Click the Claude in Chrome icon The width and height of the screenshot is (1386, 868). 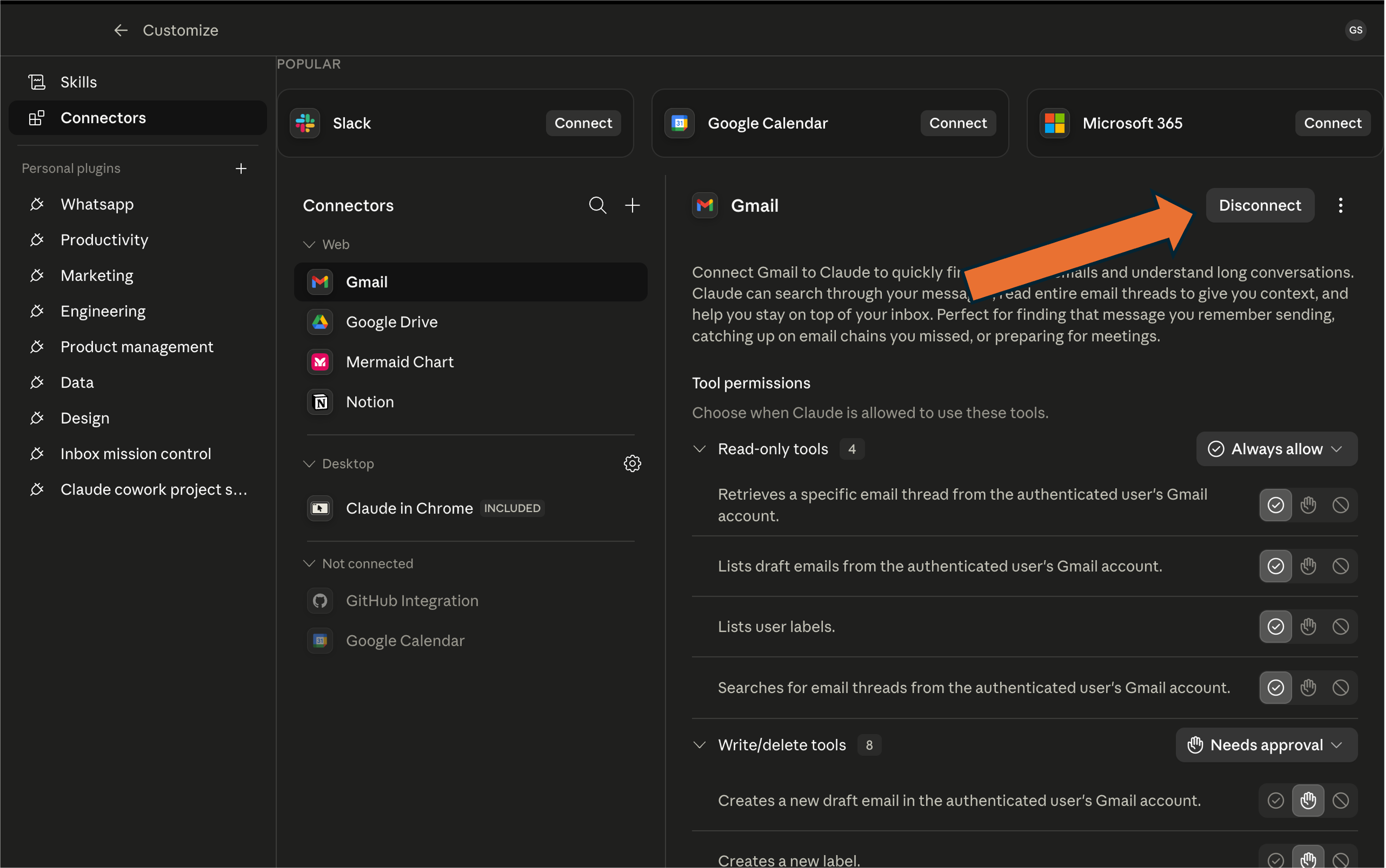320,508
